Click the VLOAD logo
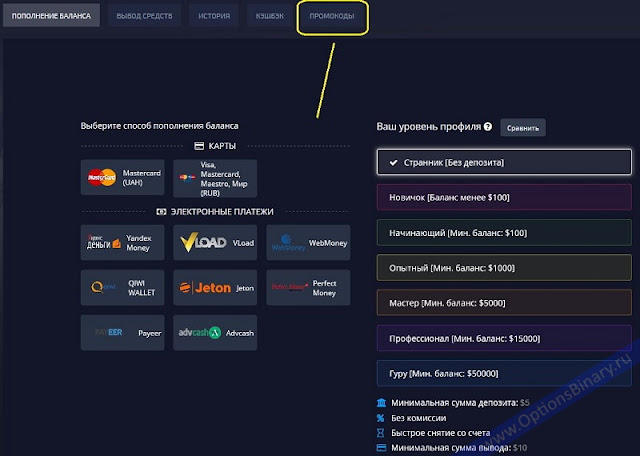Screen dimensions: 640x456 pos(203,242)
